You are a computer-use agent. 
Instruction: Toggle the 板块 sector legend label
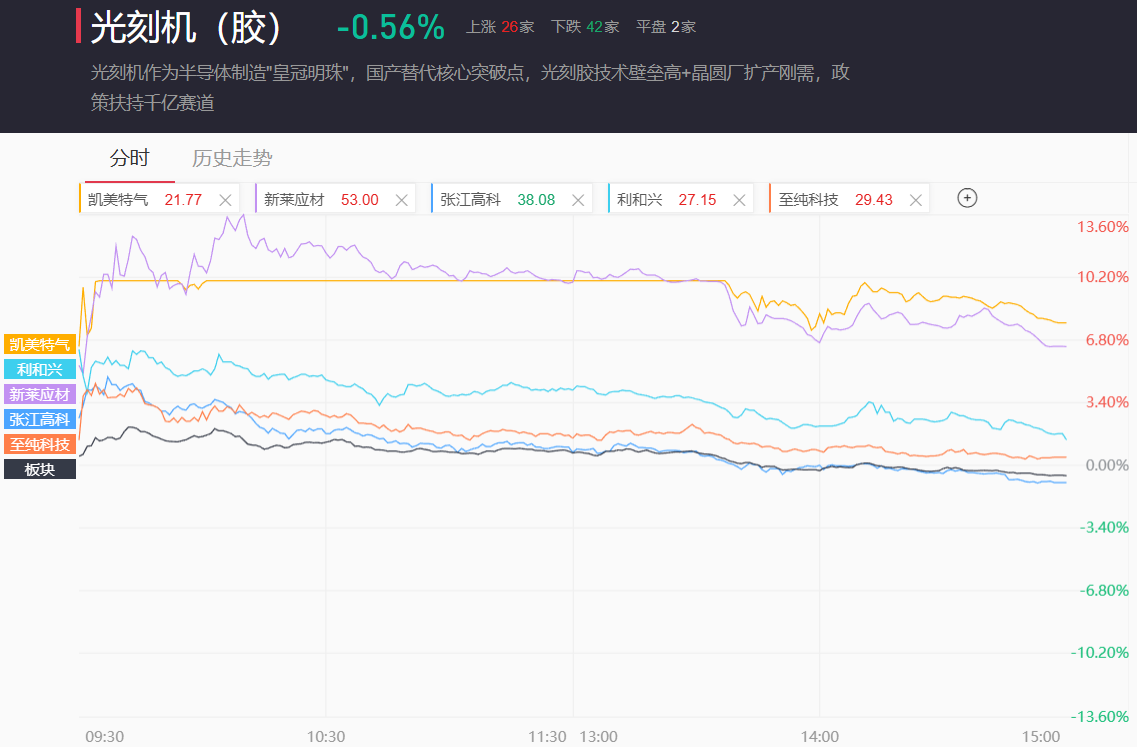(40, 469)
